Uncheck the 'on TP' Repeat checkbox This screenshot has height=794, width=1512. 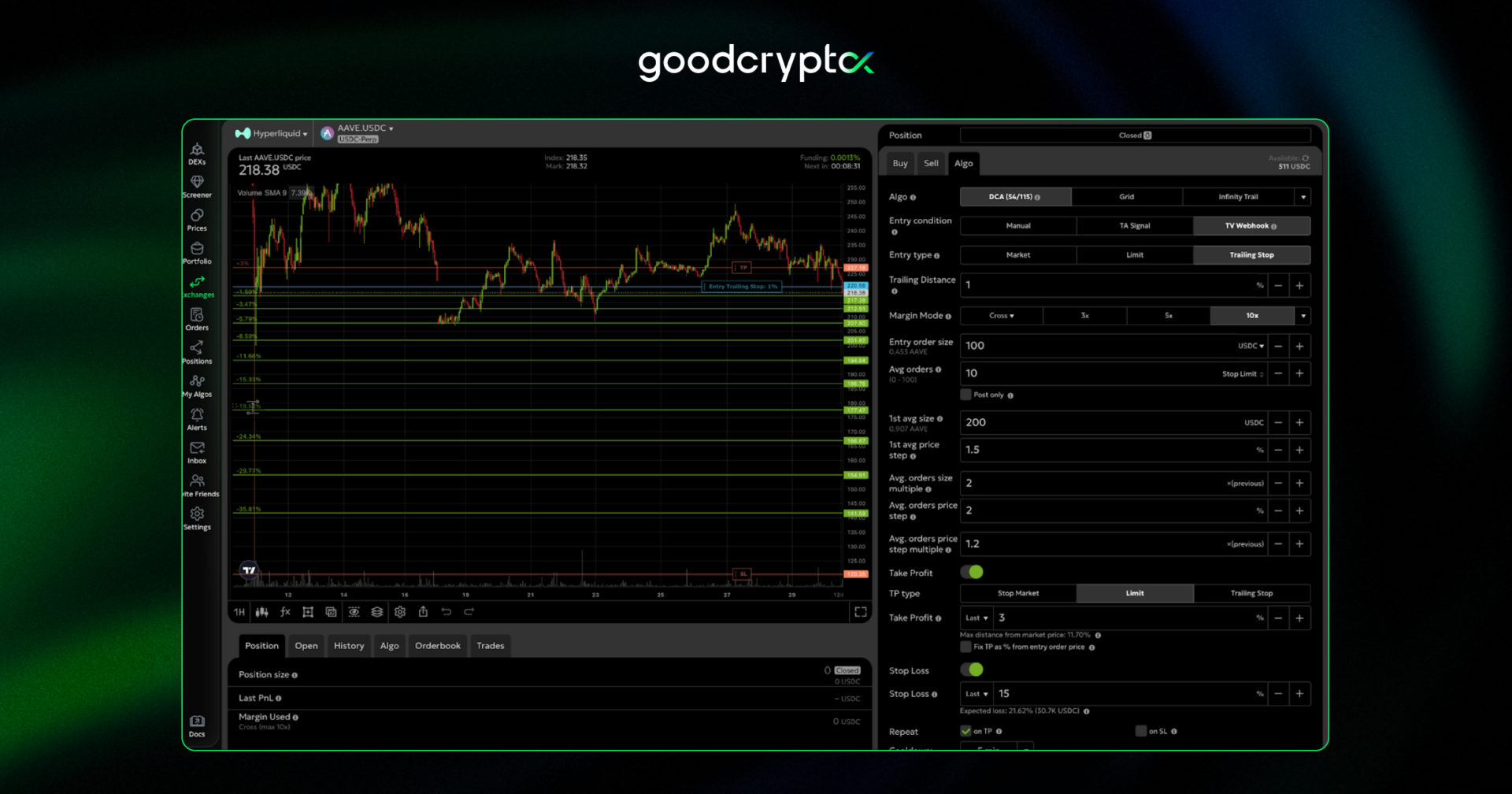965,731
